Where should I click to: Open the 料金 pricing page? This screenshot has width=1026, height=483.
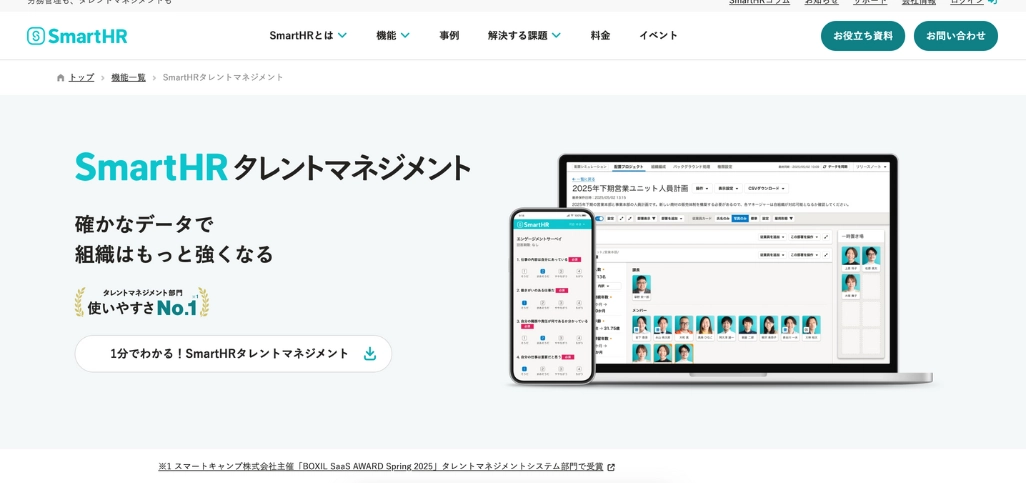[600, 35]
